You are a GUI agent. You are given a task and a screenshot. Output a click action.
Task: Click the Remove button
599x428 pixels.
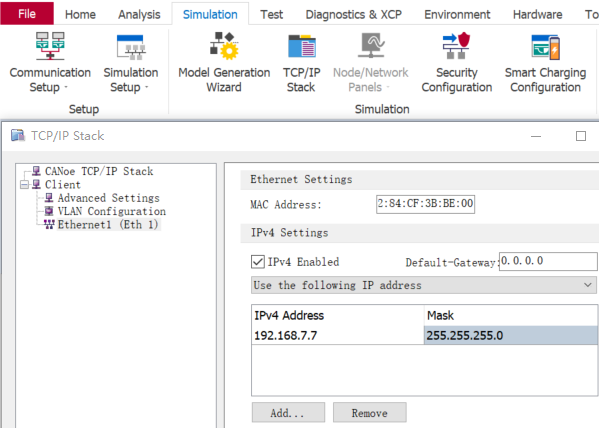(370, 412)
